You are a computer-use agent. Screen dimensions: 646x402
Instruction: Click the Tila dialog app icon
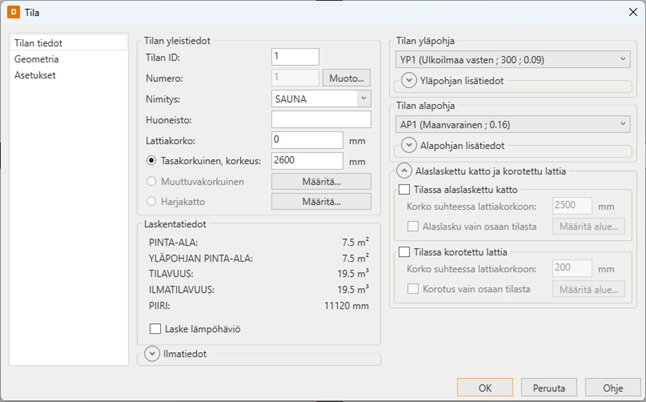(14, 11)
